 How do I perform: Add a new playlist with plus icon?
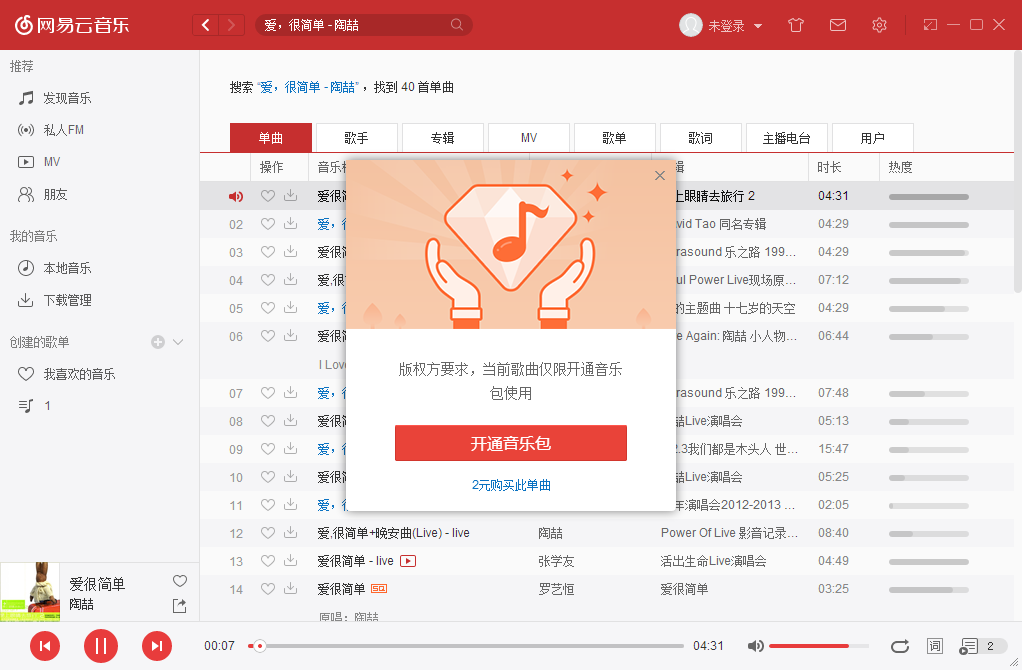click(158, 342)
